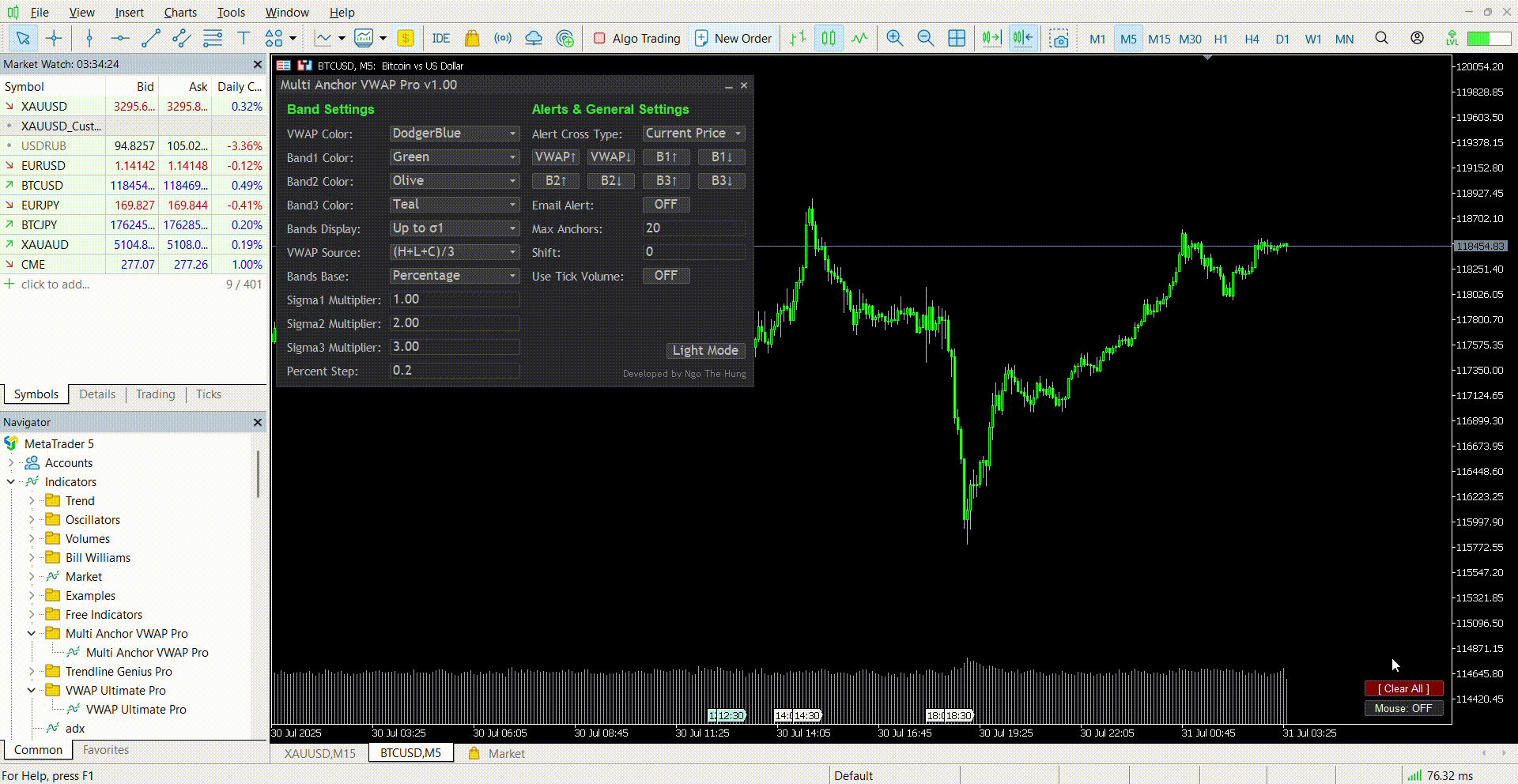Click the Percent Step field
This screenshot has width=1518, height=784.
[455, 371]
